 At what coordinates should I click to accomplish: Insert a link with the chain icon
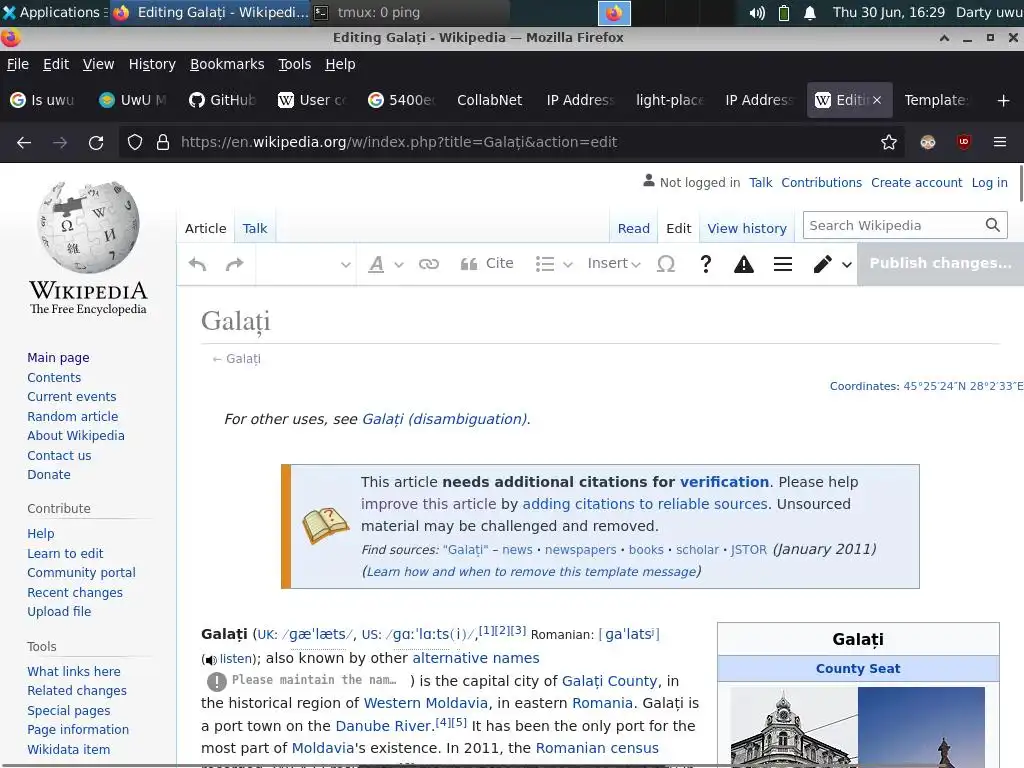pos(428,264)
